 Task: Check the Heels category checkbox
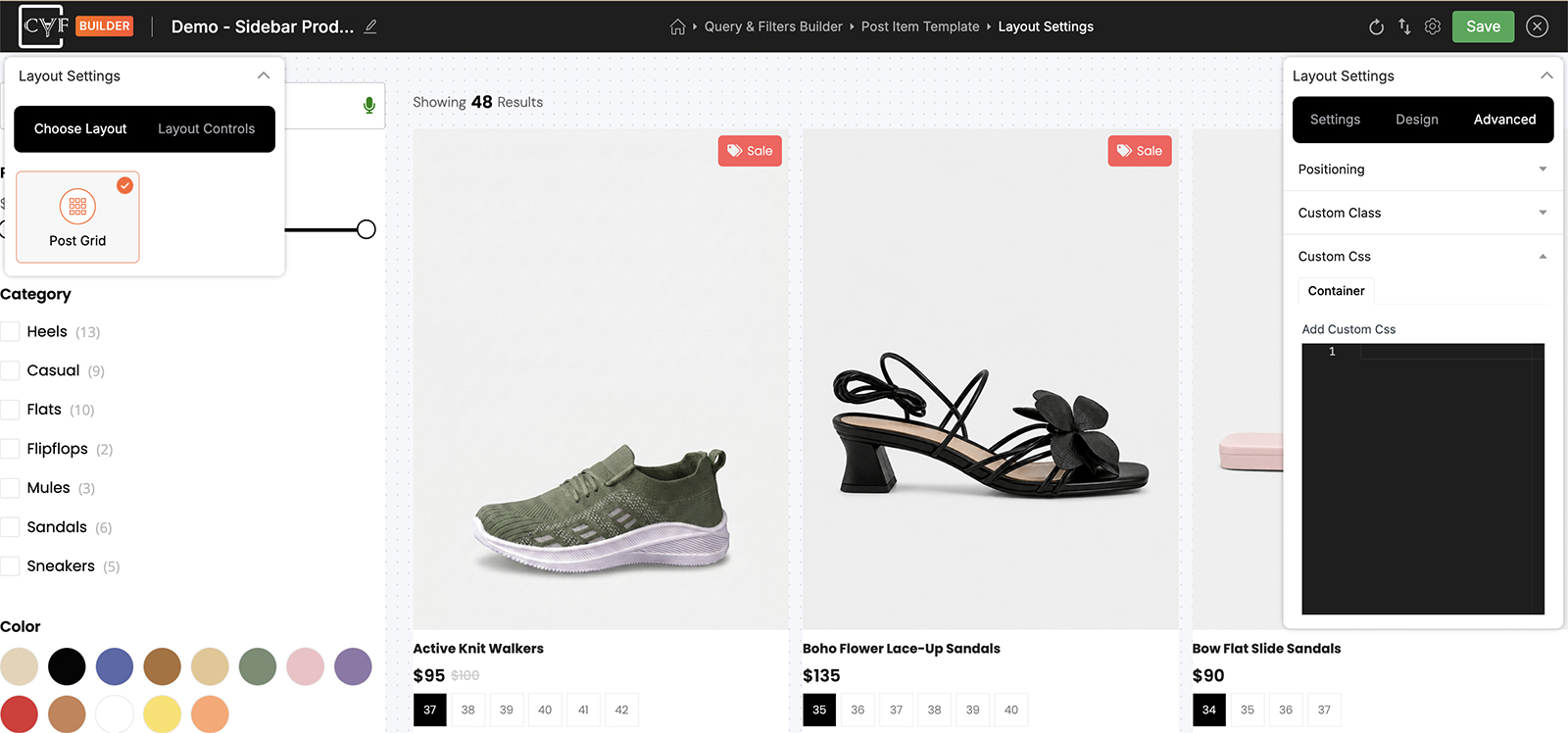click(11, 331)
